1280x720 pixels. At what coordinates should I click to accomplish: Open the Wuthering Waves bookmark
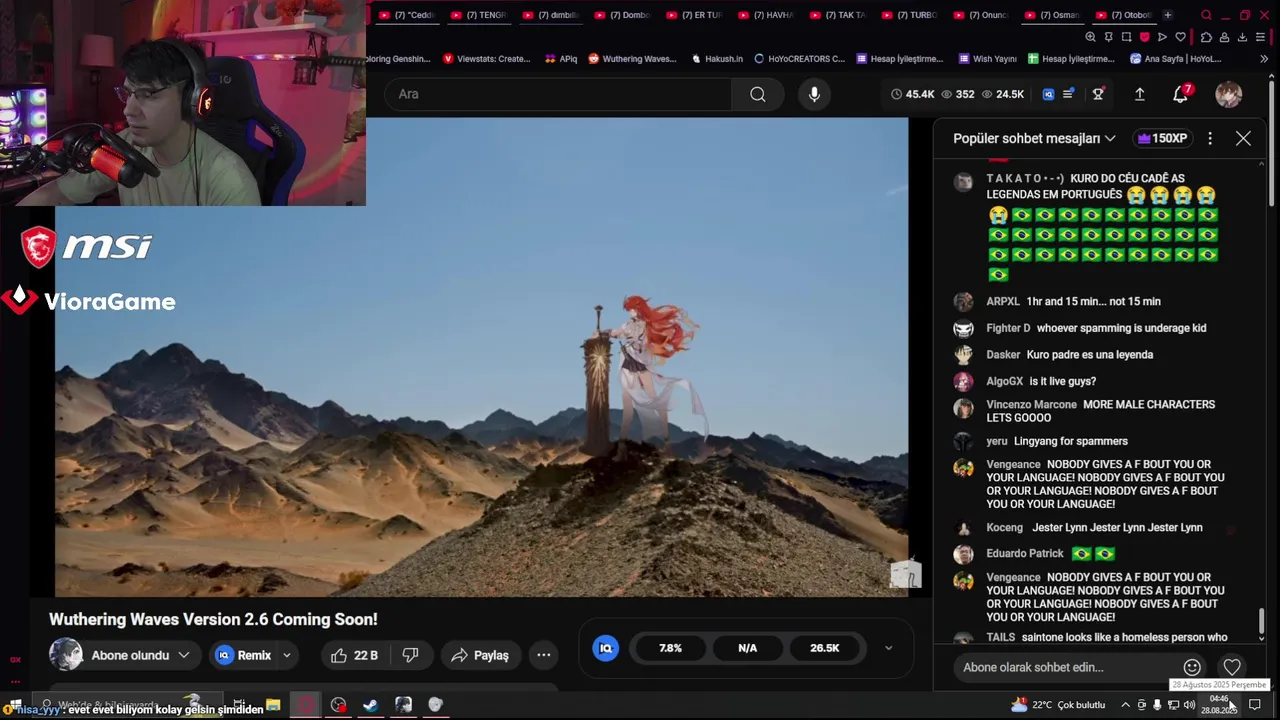click(632, 59)
